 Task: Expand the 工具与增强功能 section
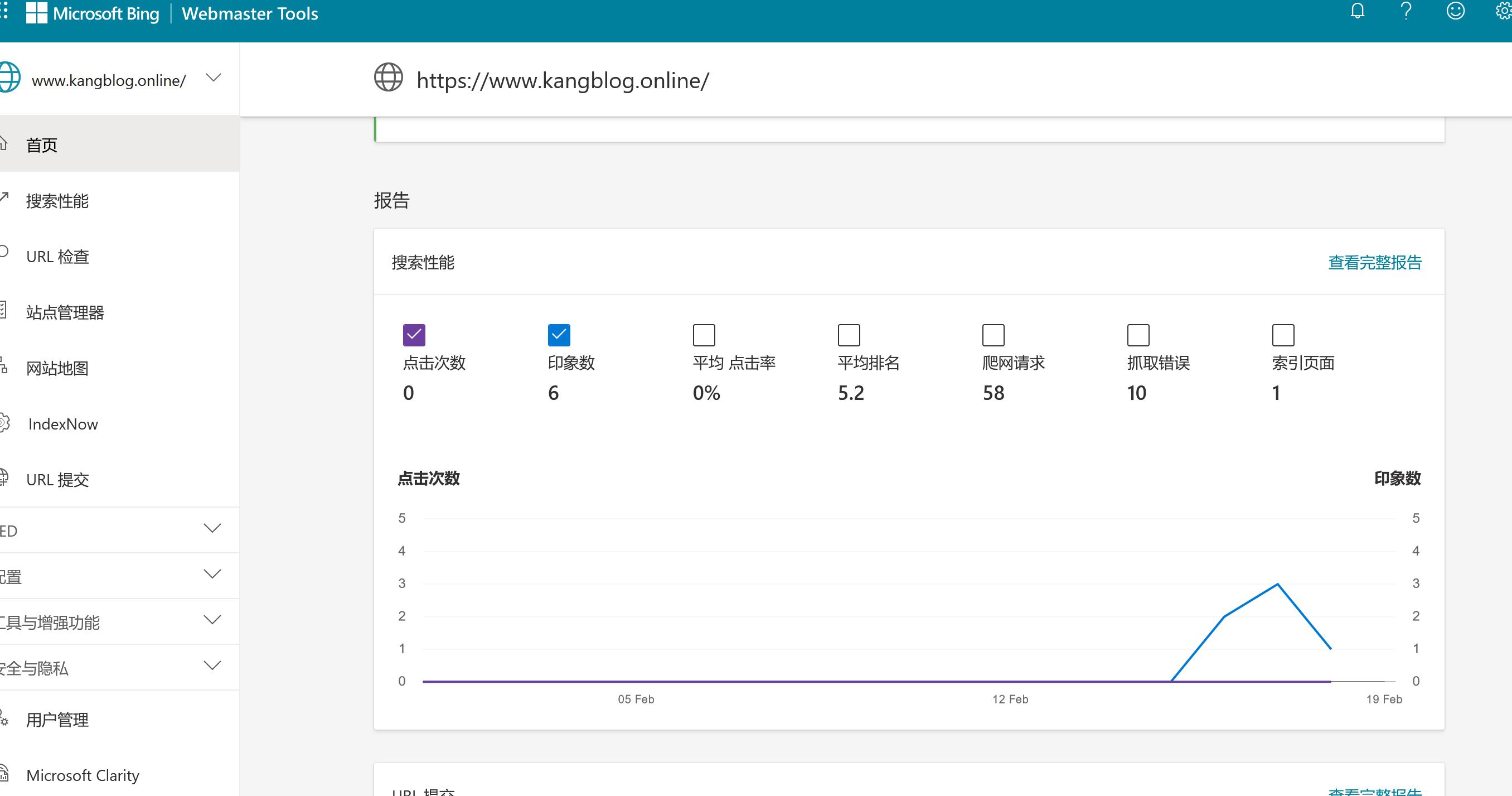(x=212, y=620)
